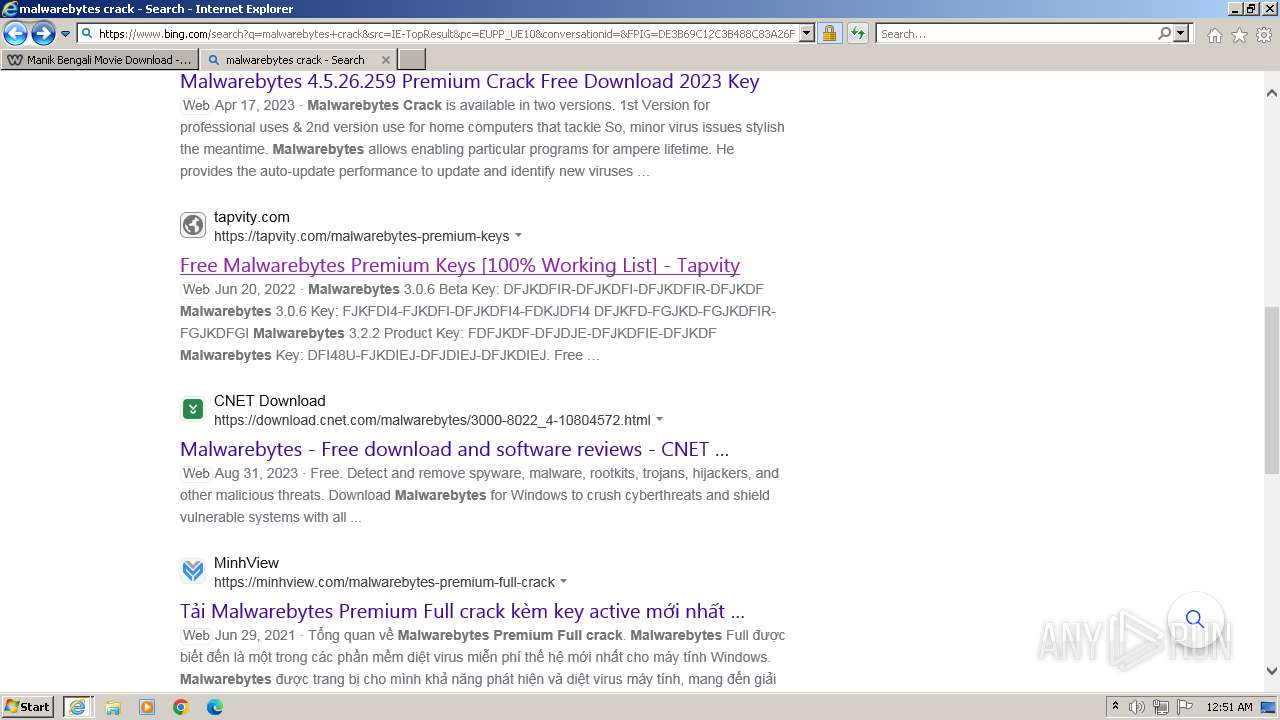Open the search provider dropdown arrow
This screenshot has width=1280, height=720.
[x=1181, y=34]
